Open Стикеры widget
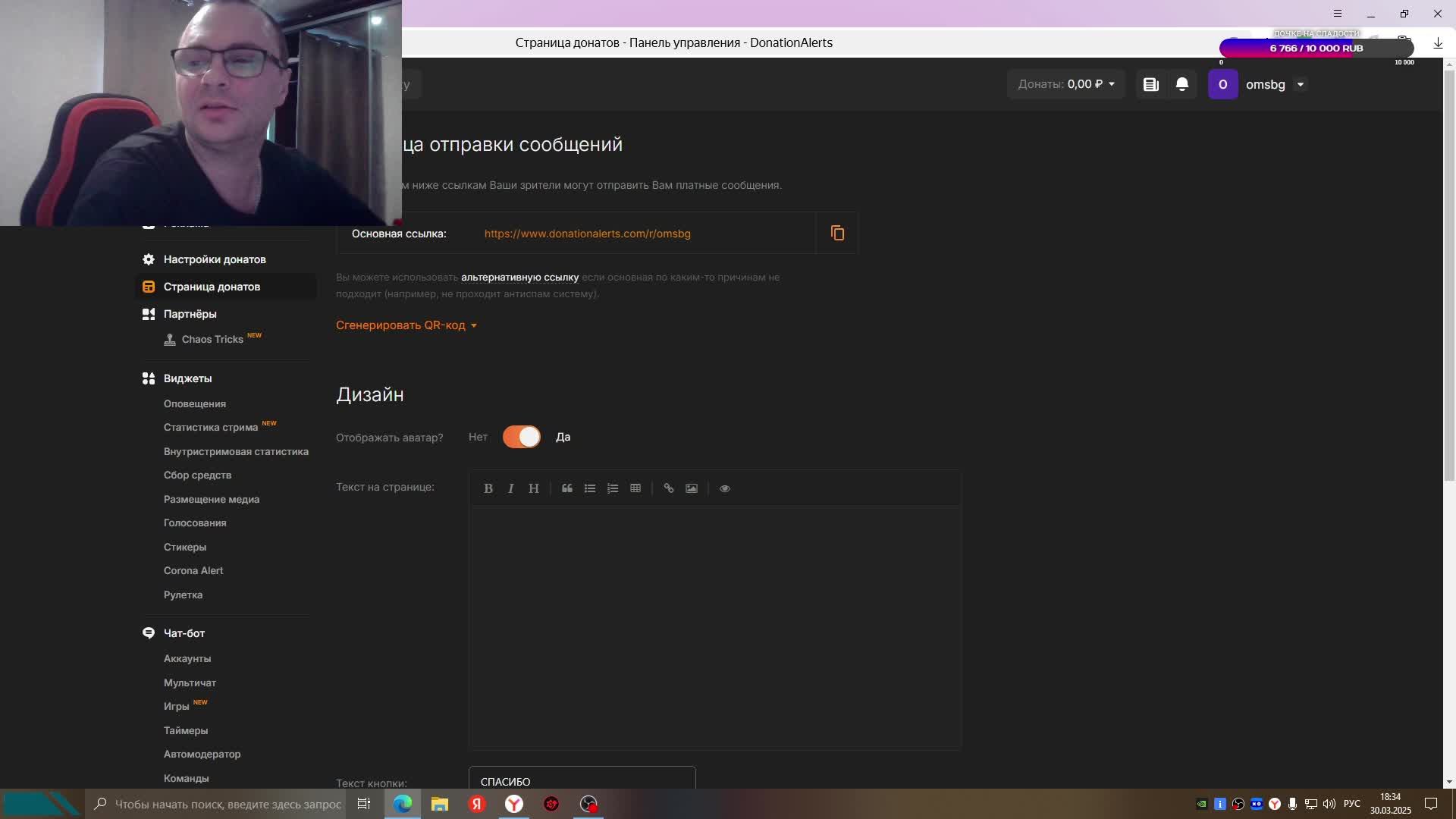The height and width of the screenshot is (819, 1456). click(x=185, y=548)
